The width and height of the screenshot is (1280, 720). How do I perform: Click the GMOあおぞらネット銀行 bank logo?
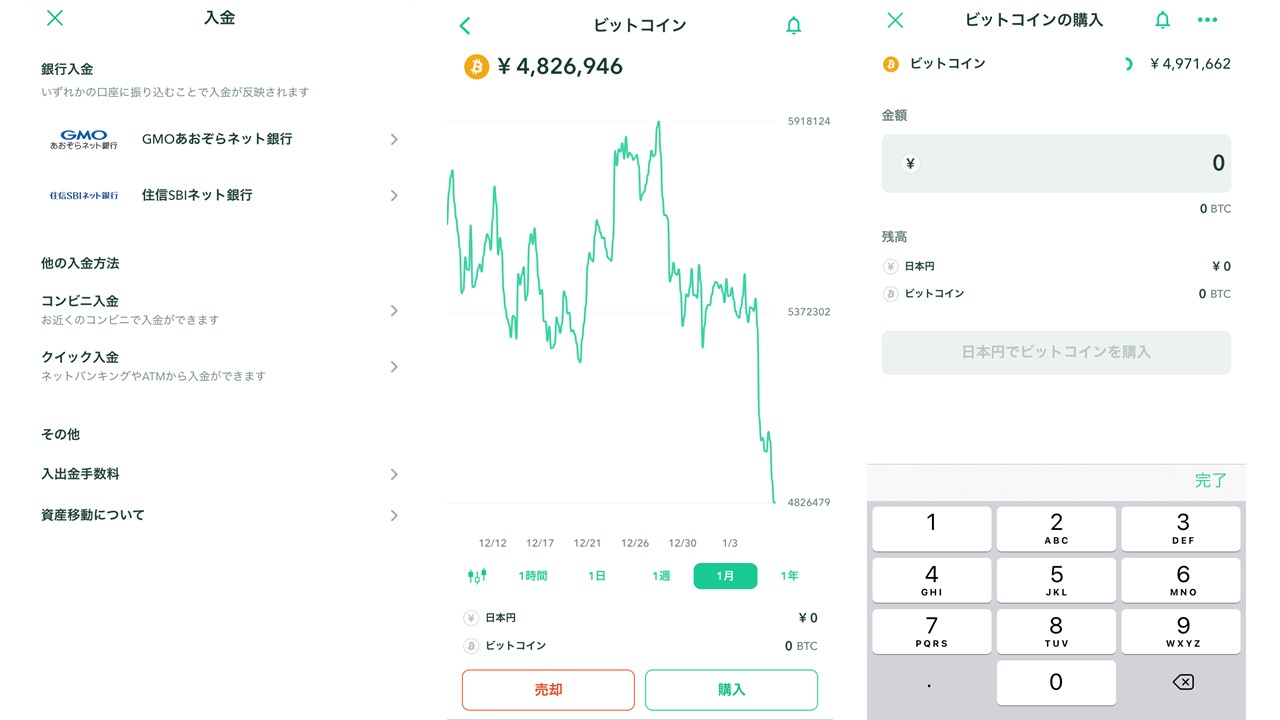tap(85, 138)
